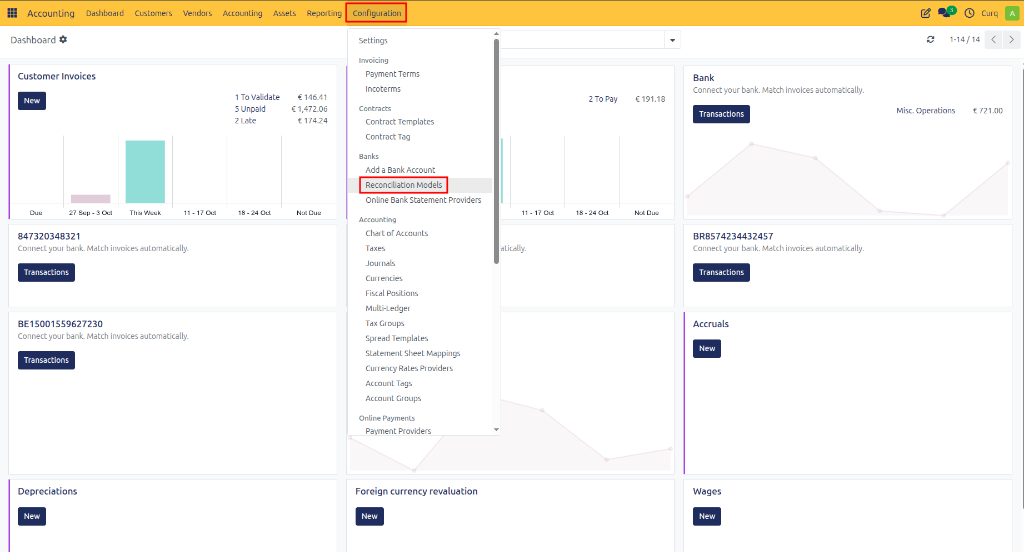Click the edit pencil icon in top bar

pyautogui.click(x=925, y=13)
